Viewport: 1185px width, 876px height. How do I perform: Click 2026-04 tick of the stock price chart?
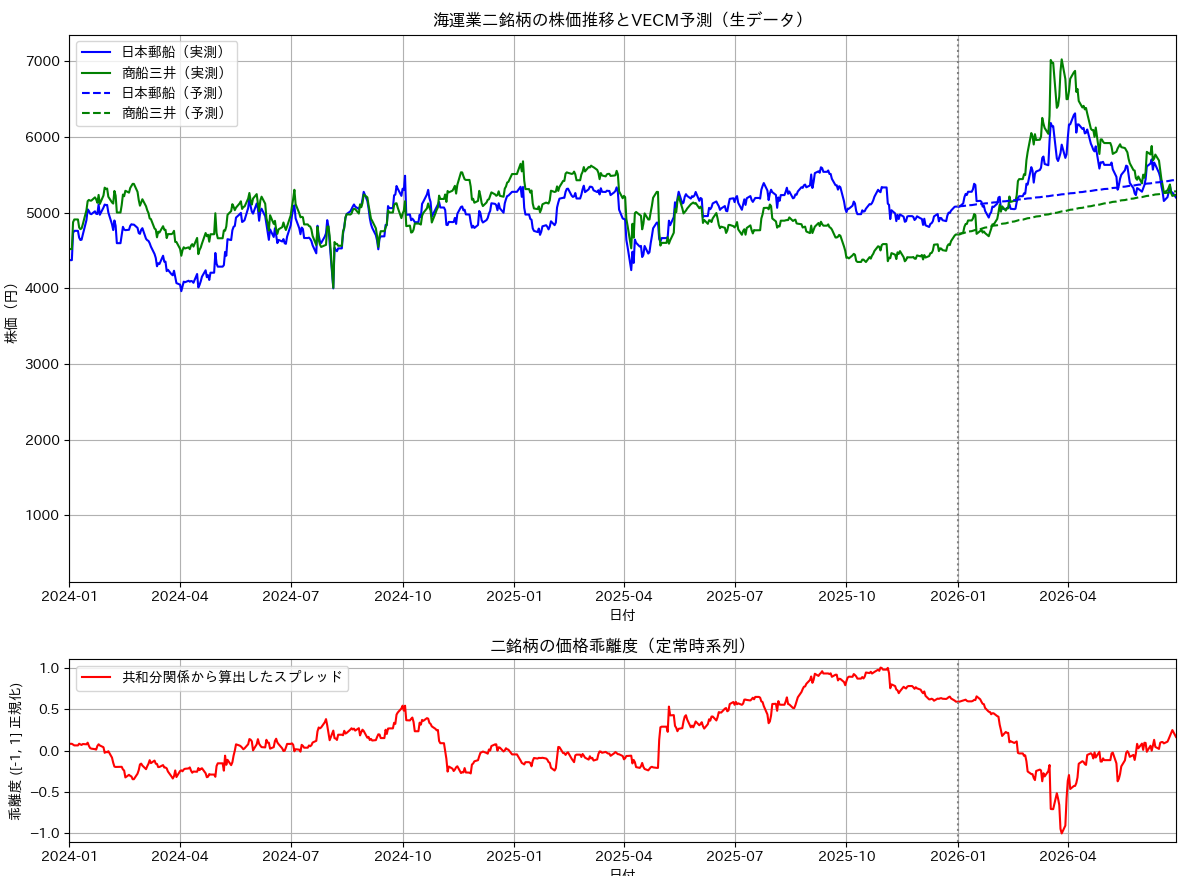1068,596
